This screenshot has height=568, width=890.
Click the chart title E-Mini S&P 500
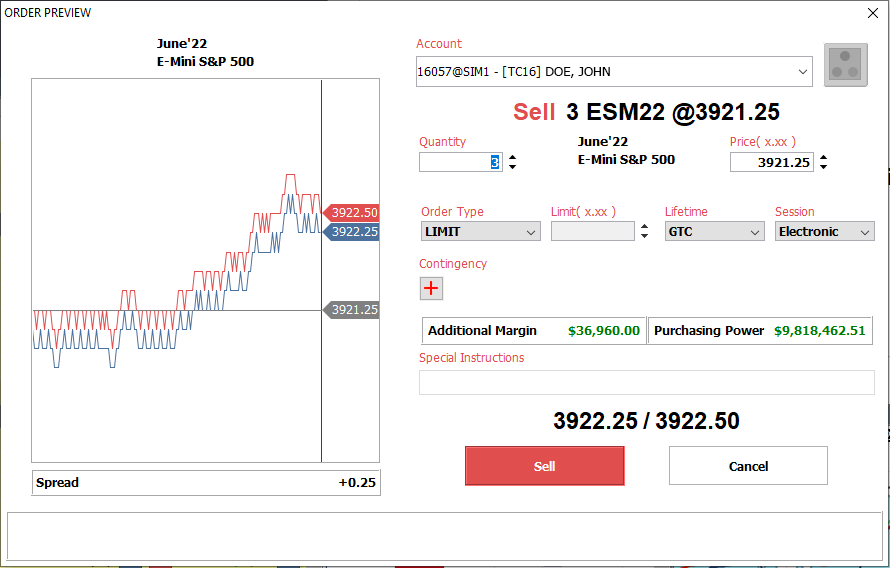click(205, 62)
